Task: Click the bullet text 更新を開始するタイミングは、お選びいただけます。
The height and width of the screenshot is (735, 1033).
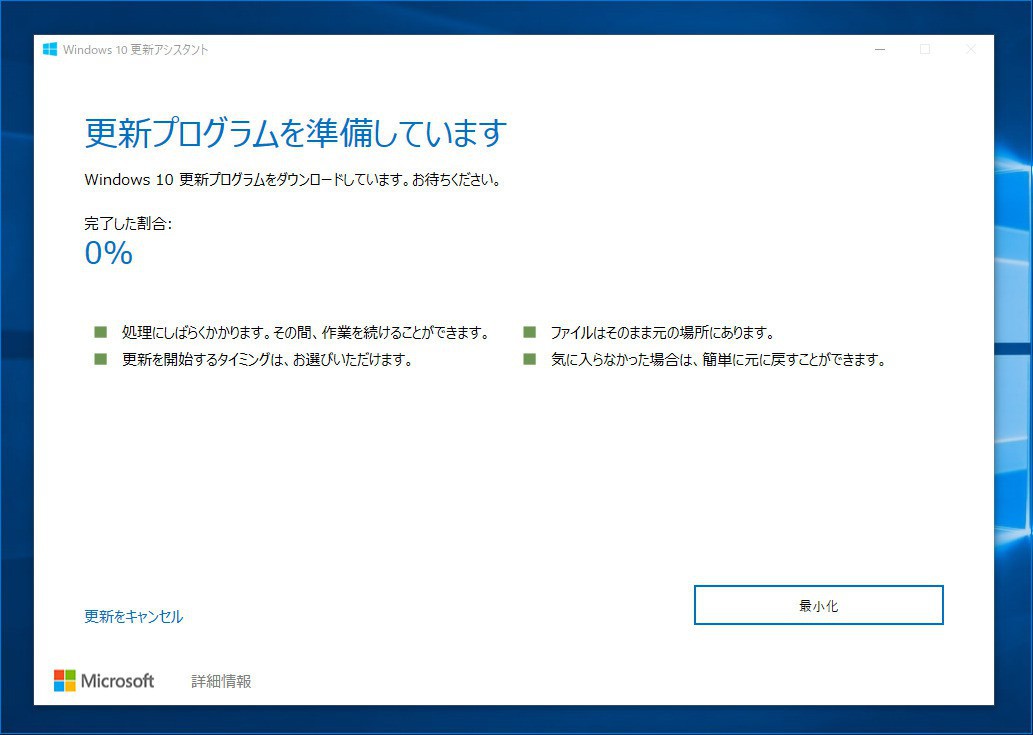Action: coord(267,360)
